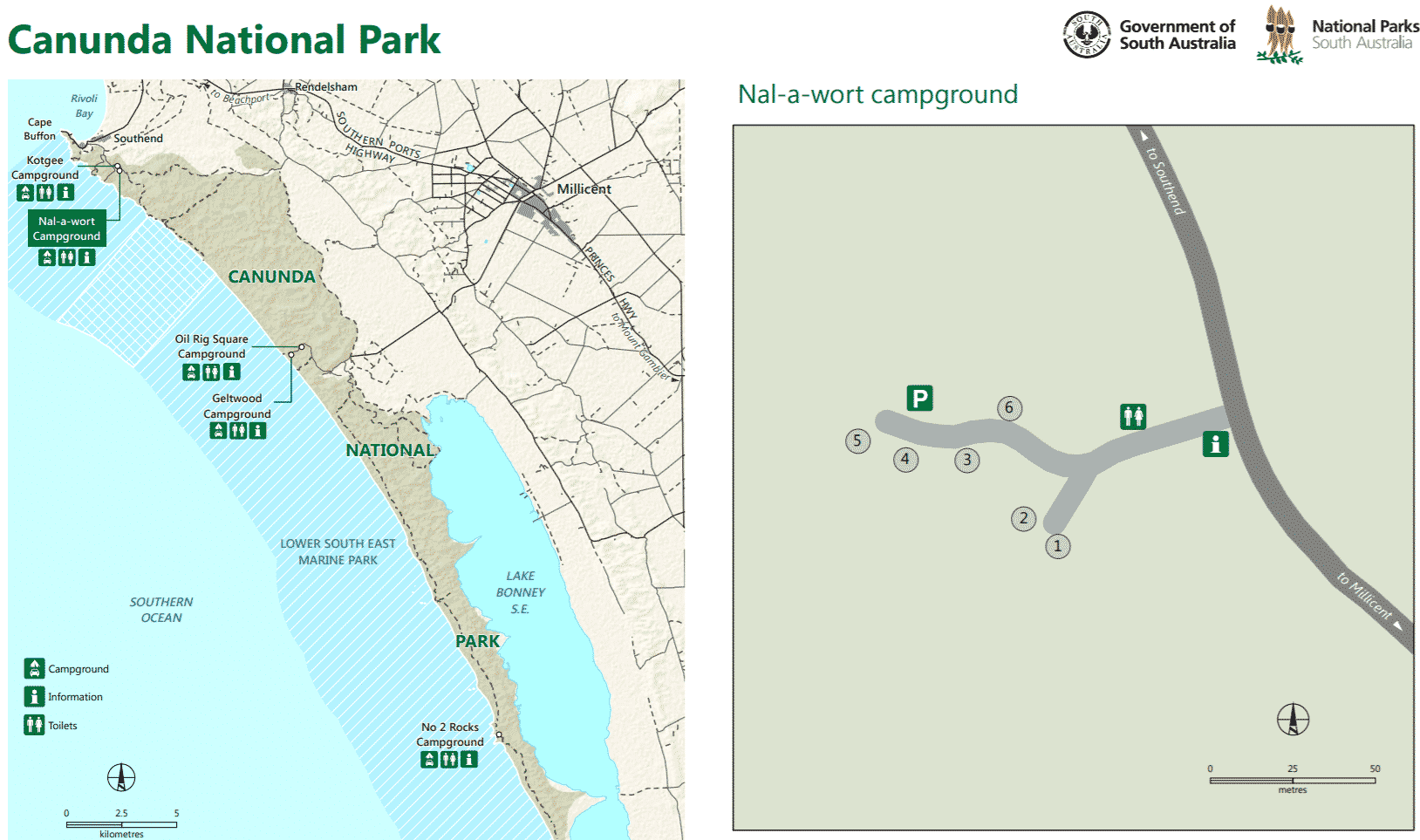Click the Government of South Australia logo
Image resolution: width=1420 pixels, height=840 pixels.
coord(1149,35)
